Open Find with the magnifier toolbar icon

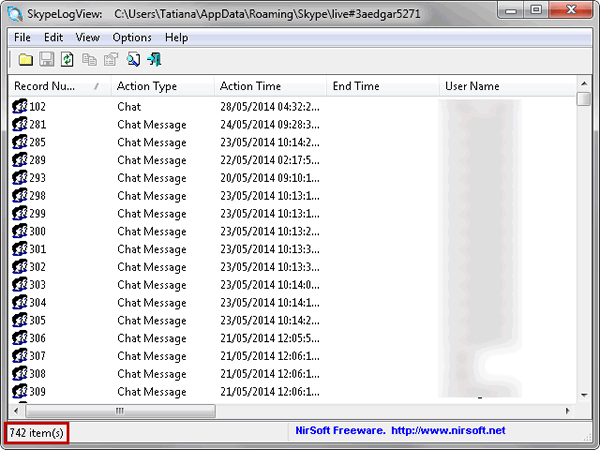pyautogui.click(x=133, y=60)
